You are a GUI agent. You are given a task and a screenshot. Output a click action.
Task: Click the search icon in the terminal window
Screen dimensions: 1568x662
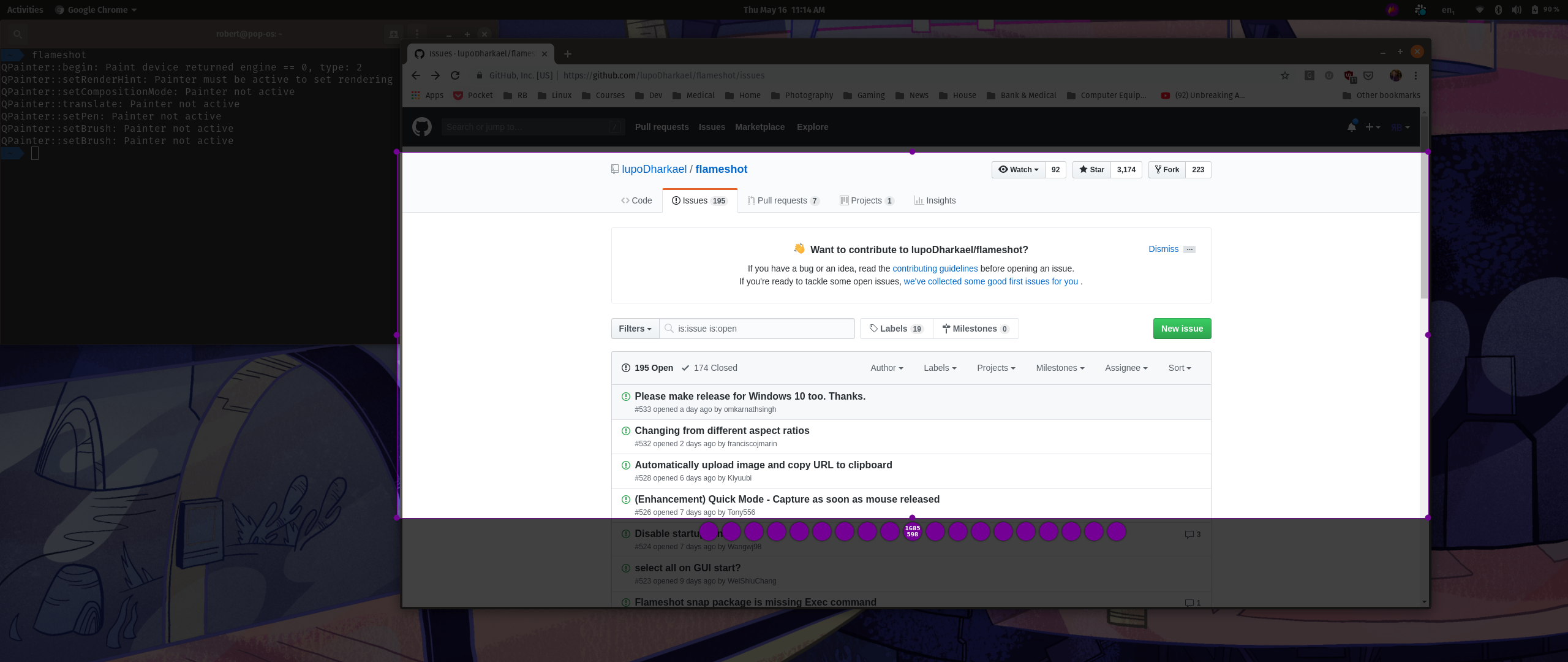tap(18, 34)
